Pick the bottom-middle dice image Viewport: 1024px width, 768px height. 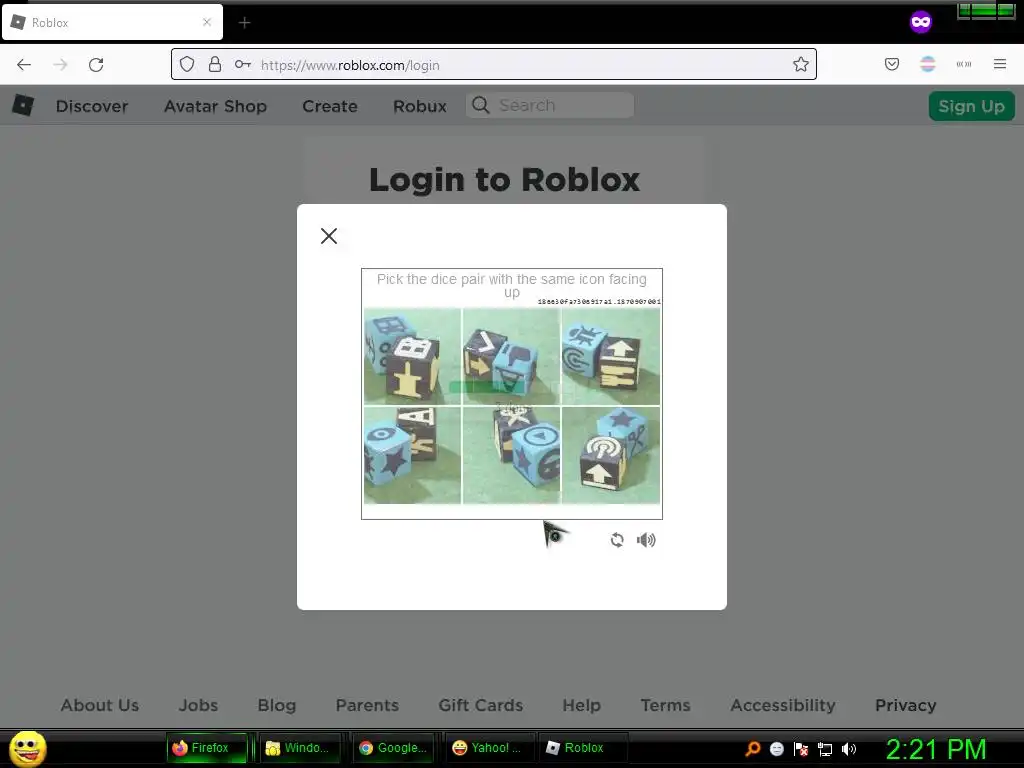(x=511, y=455)
